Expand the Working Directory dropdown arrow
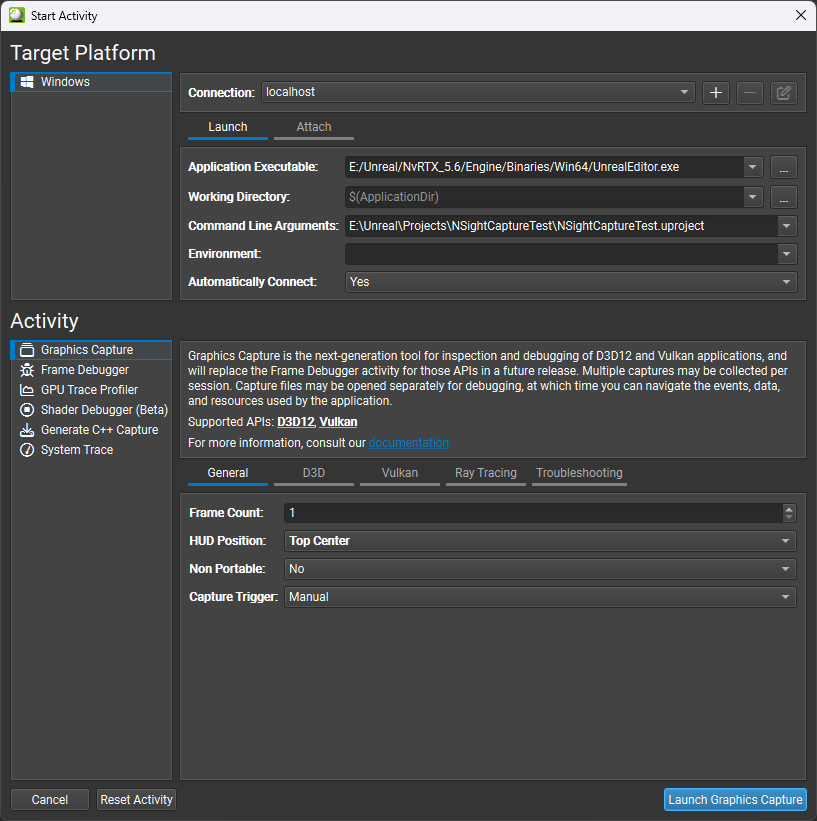 (x=753, y=197)
